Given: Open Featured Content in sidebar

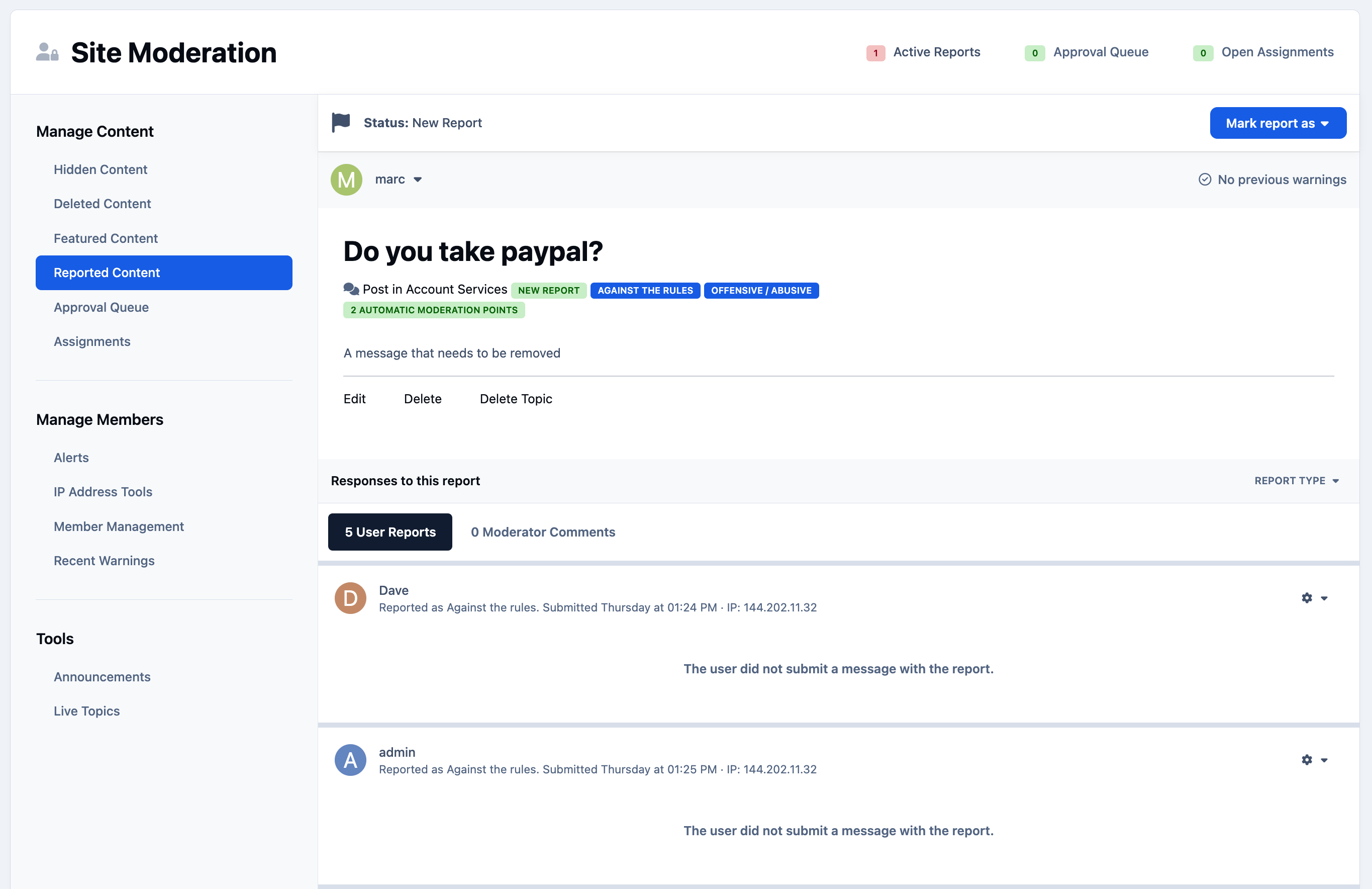Looking at the screenshot, I should (x=106, y=238).
